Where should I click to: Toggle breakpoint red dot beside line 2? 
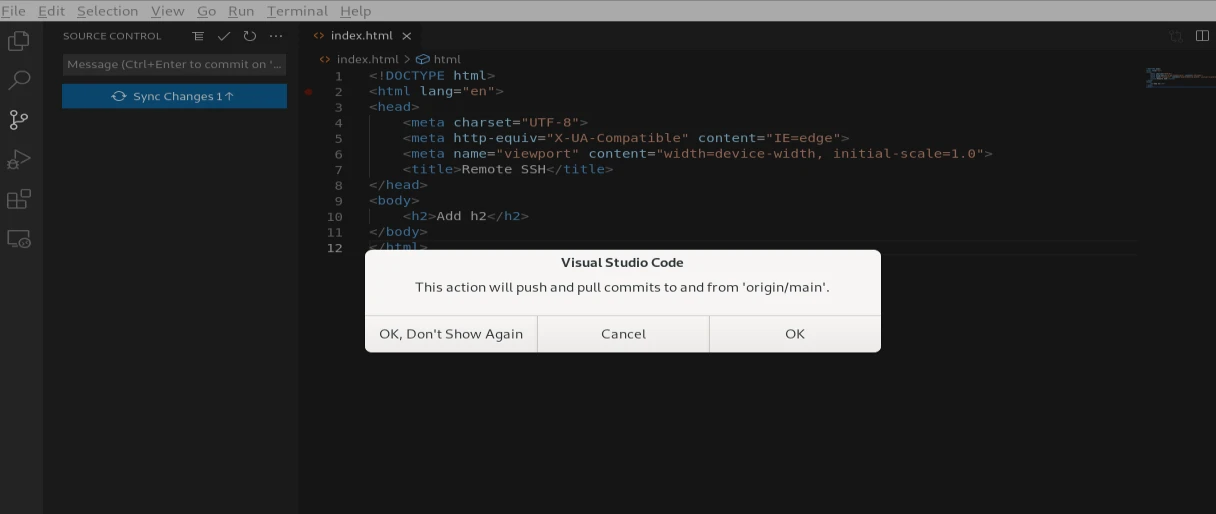click(x=309, y=92)
